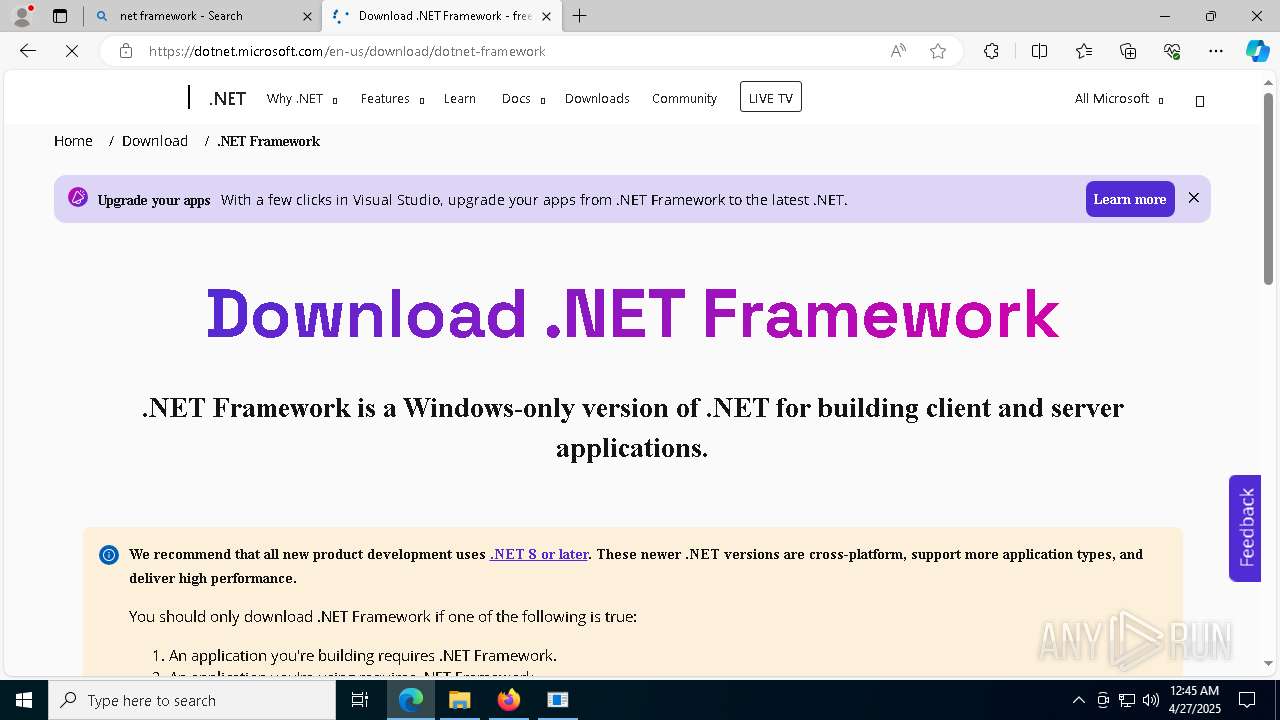Open tab actions menu icon
The width and height of the screenshot is (1280, 720).
(x=60, y=16)
